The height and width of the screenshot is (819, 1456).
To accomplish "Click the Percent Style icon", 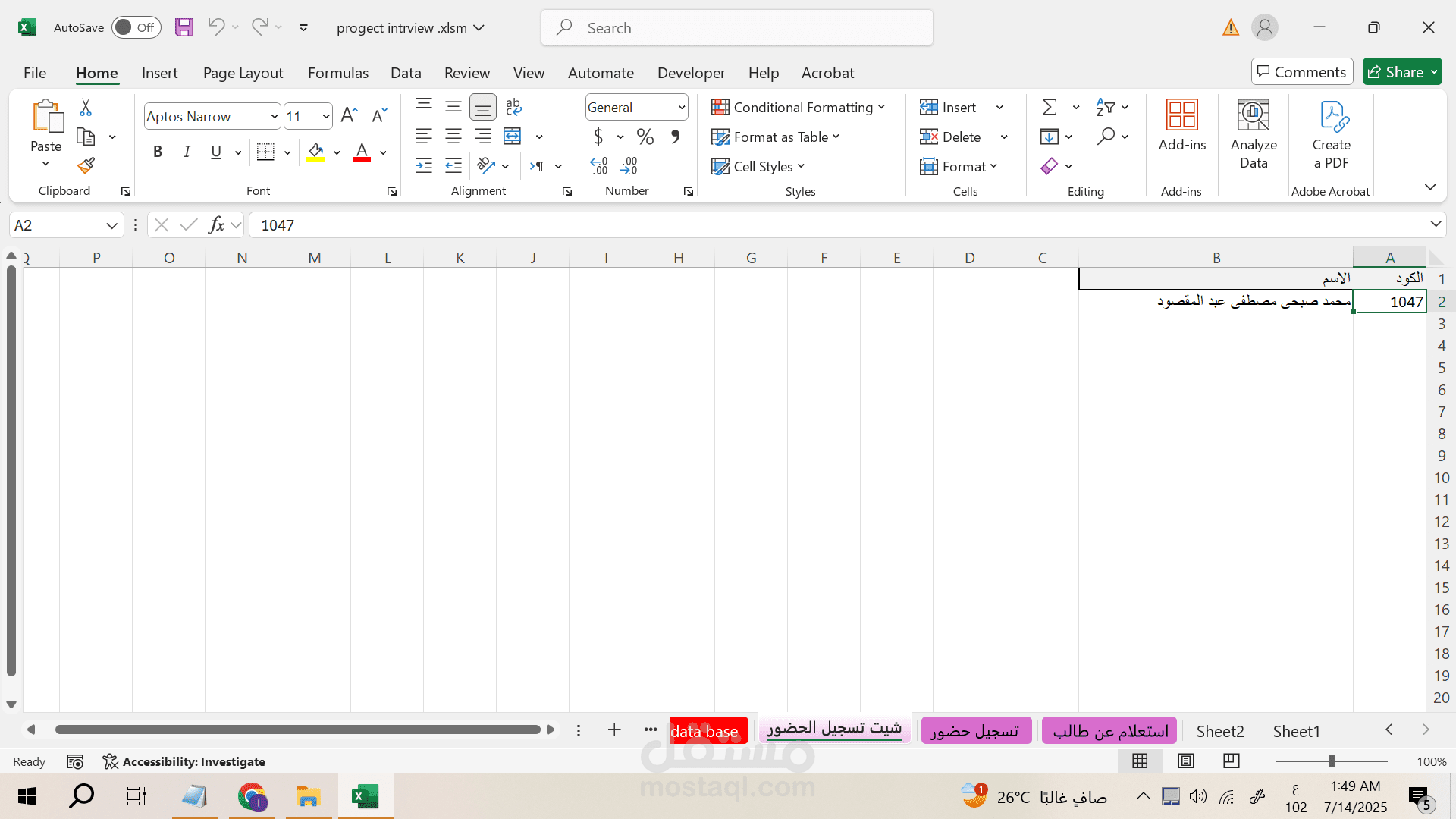I will point(645,136).
